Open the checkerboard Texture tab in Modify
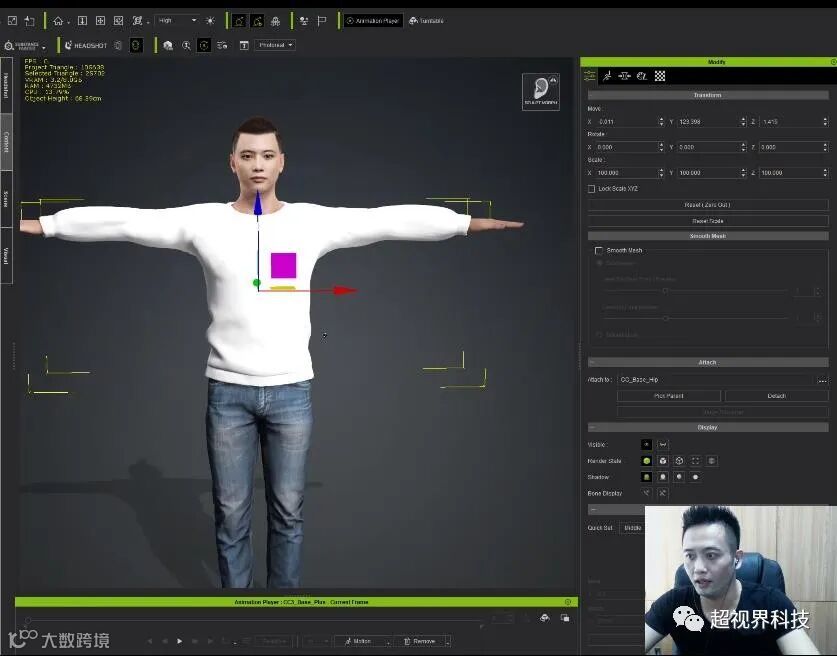Viewport: 837px width, 656px height. click(x=660, y=76)
